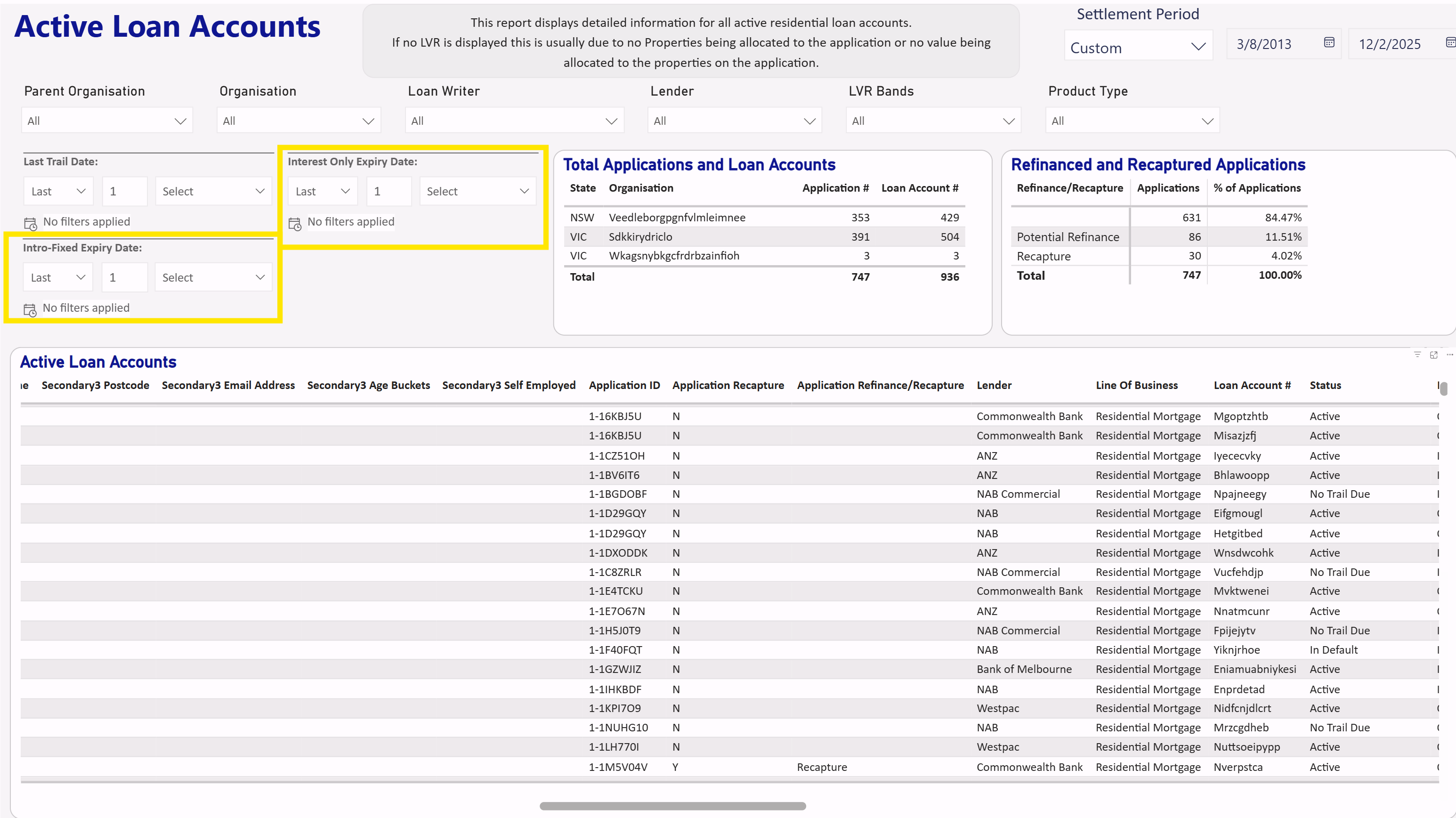Click the Focus mode icon on table
1456x818 pixels.
[1433, 355]
